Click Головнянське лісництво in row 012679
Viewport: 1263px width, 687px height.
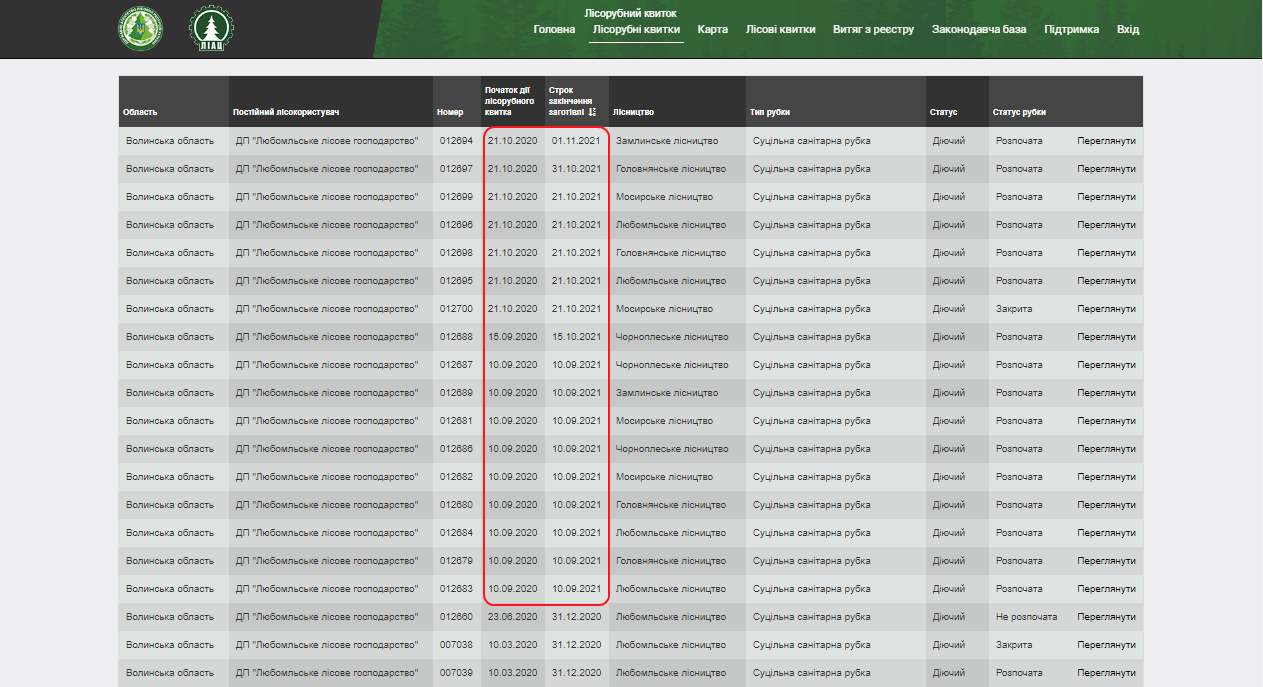pos(671,561)
